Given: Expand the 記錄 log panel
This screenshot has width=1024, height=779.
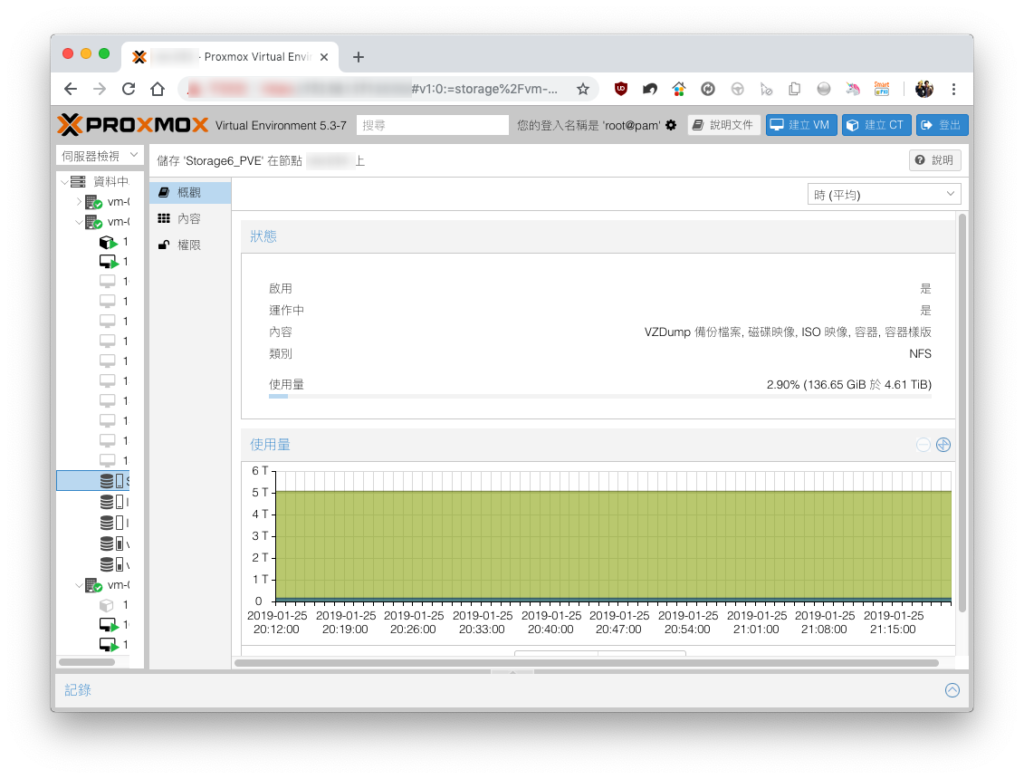Looking at the screenshot, I should 952,690.
